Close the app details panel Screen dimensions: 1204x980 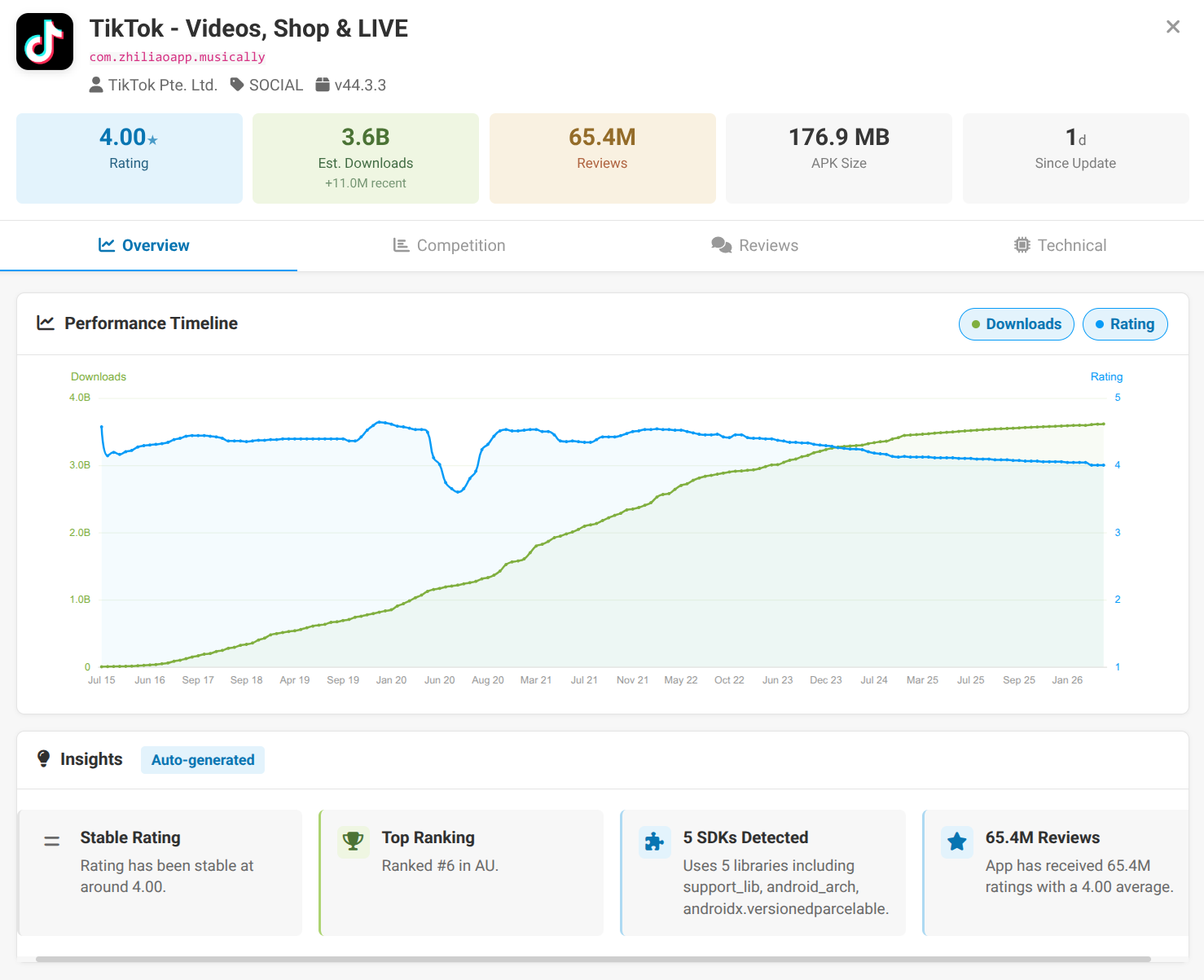pyautogui.click(x=1173, y=27)
